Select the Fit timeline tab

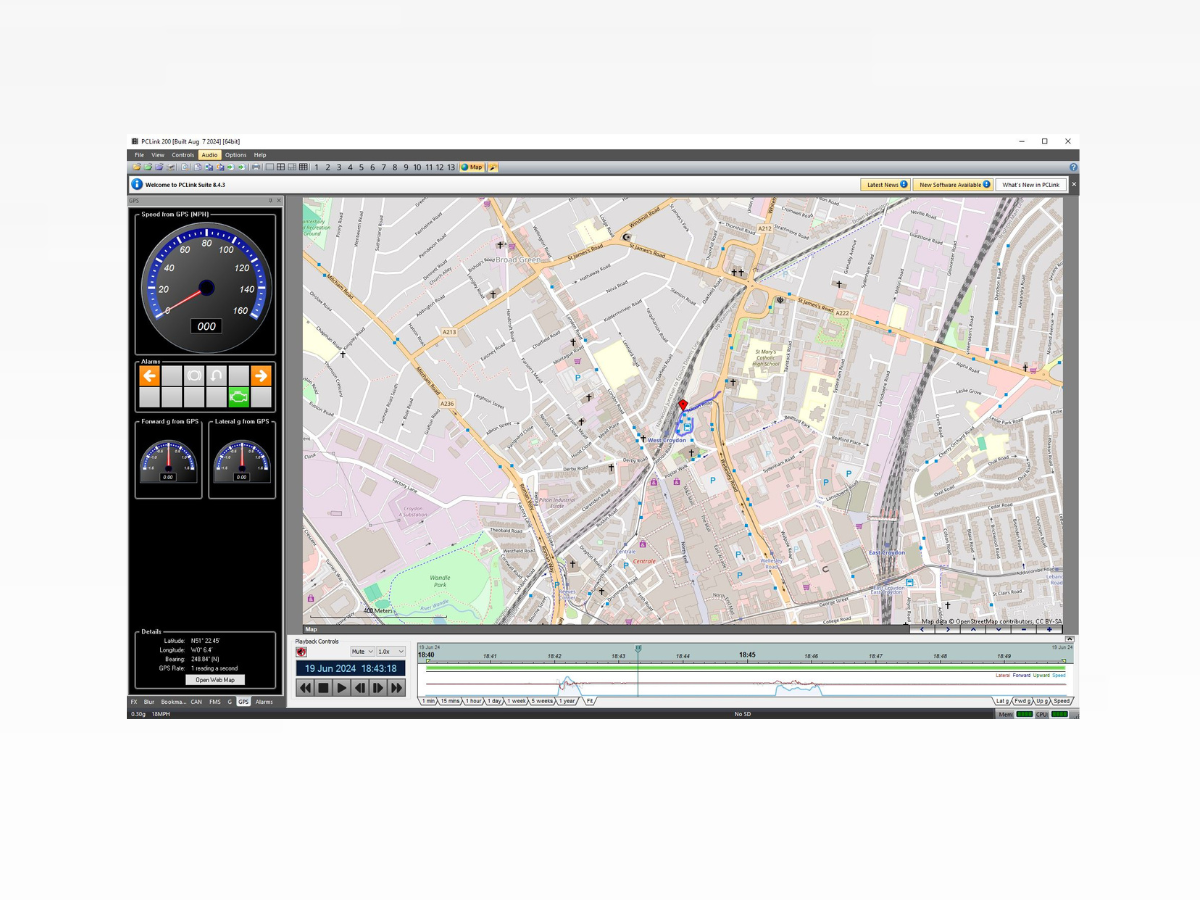click(x=590, y=701)
